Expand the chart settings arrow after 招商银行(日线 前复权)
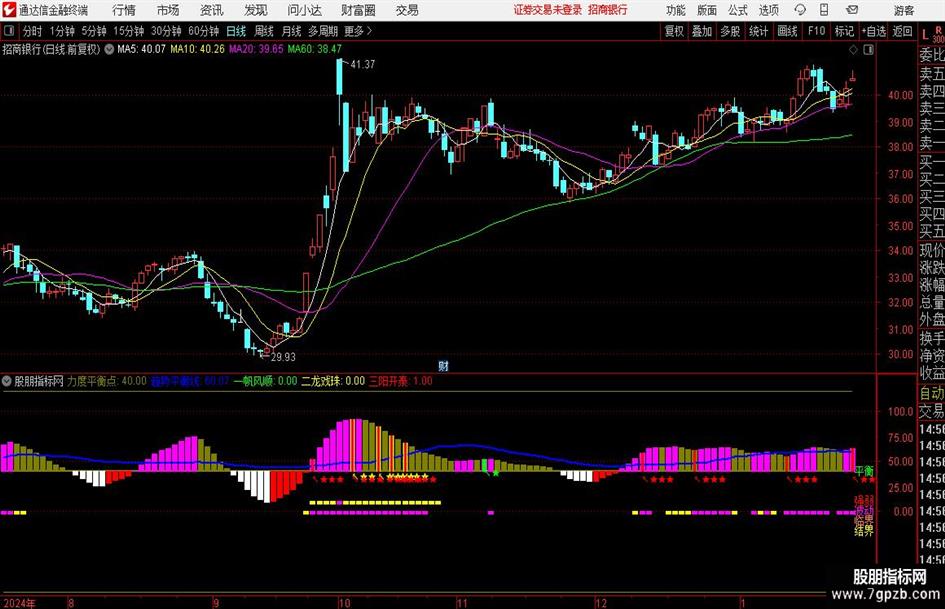The image size is (945, 609). click(x=109, y=49)
